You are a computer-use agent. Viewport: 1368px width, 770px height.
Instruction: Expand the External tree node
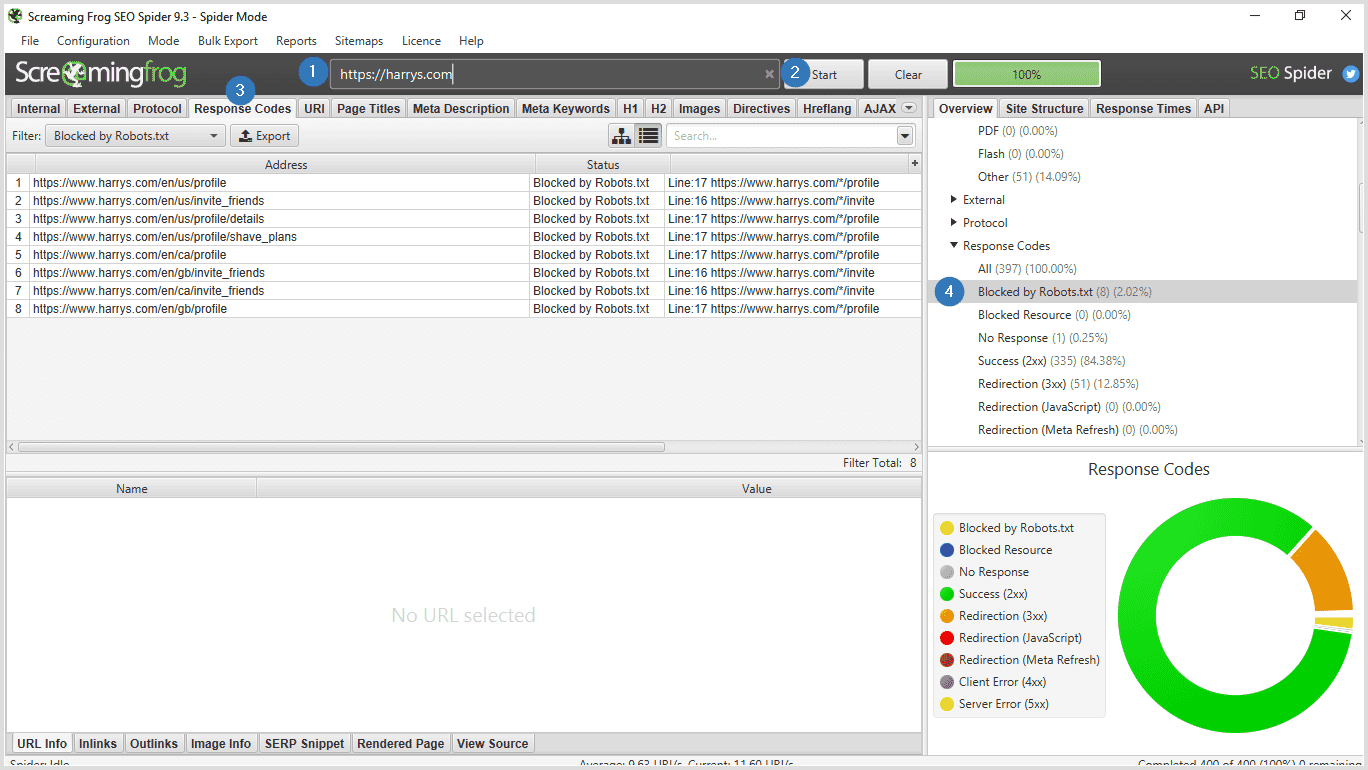[954, 200]
